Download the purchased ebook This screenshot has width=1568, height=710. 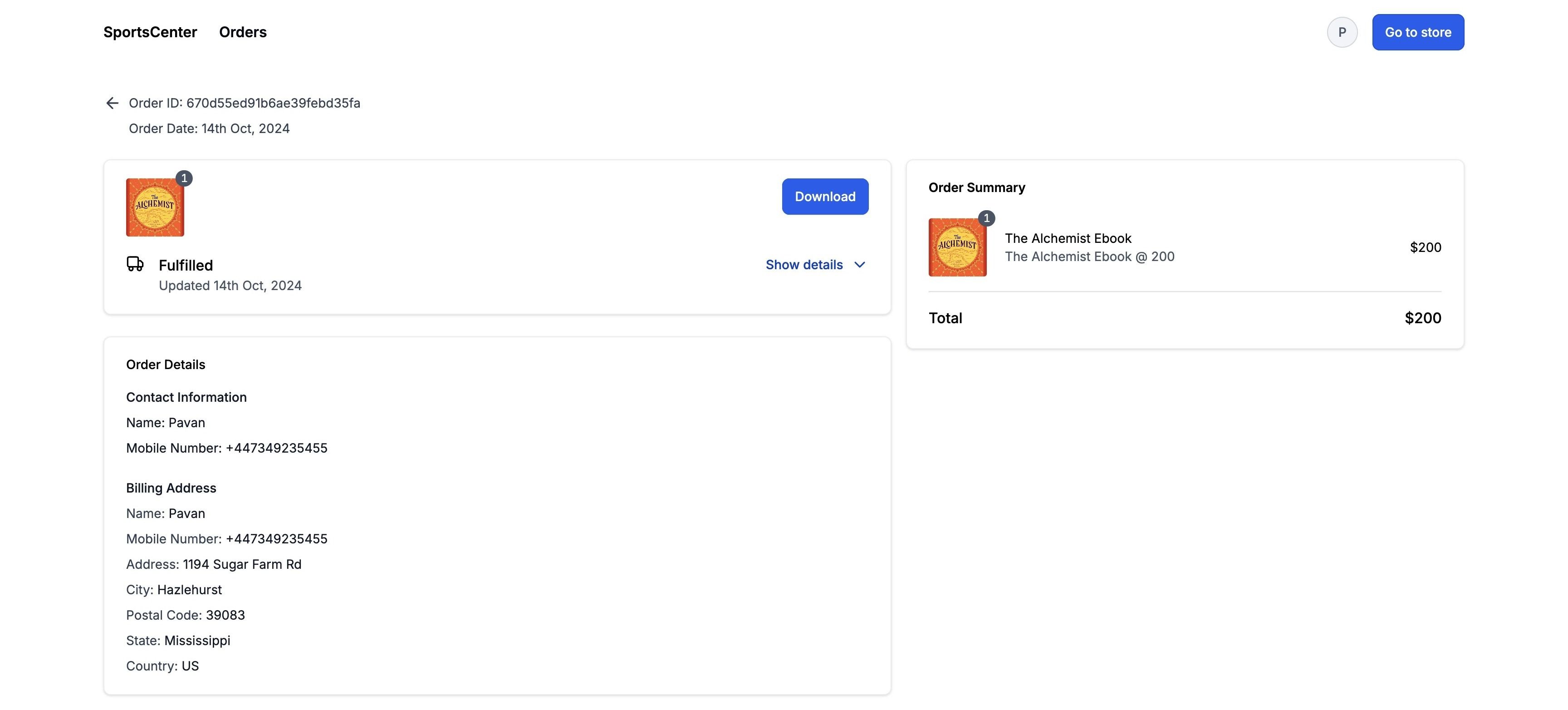[825, 196]
